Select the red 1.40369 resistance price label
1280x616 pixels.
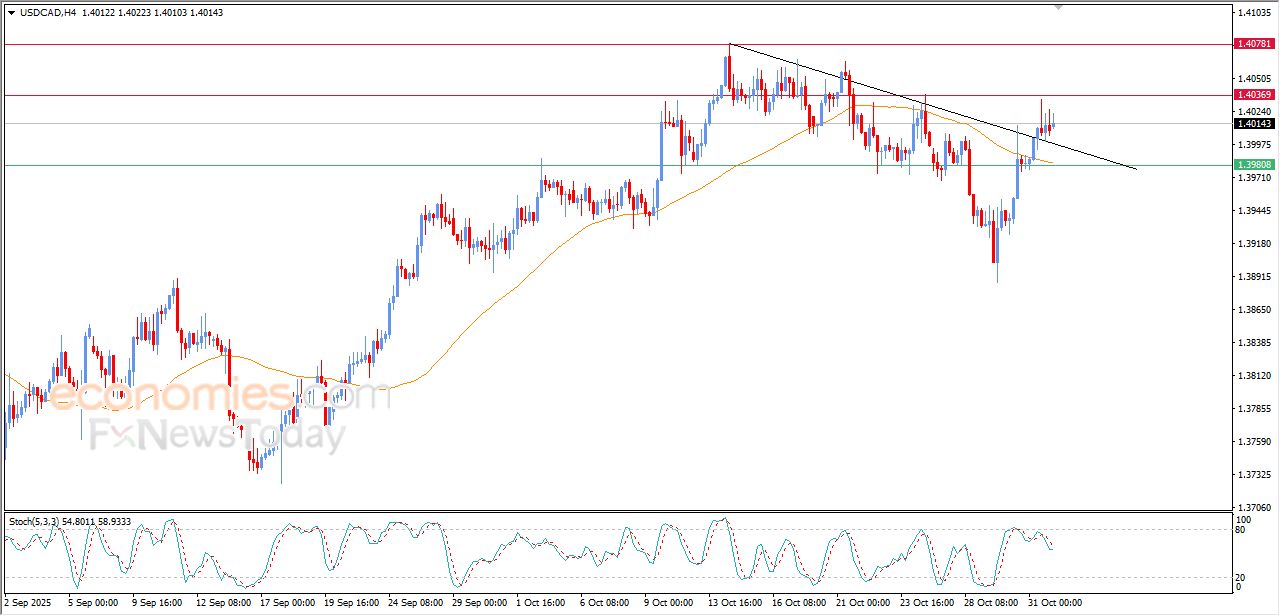click(x=1253, y=95)
